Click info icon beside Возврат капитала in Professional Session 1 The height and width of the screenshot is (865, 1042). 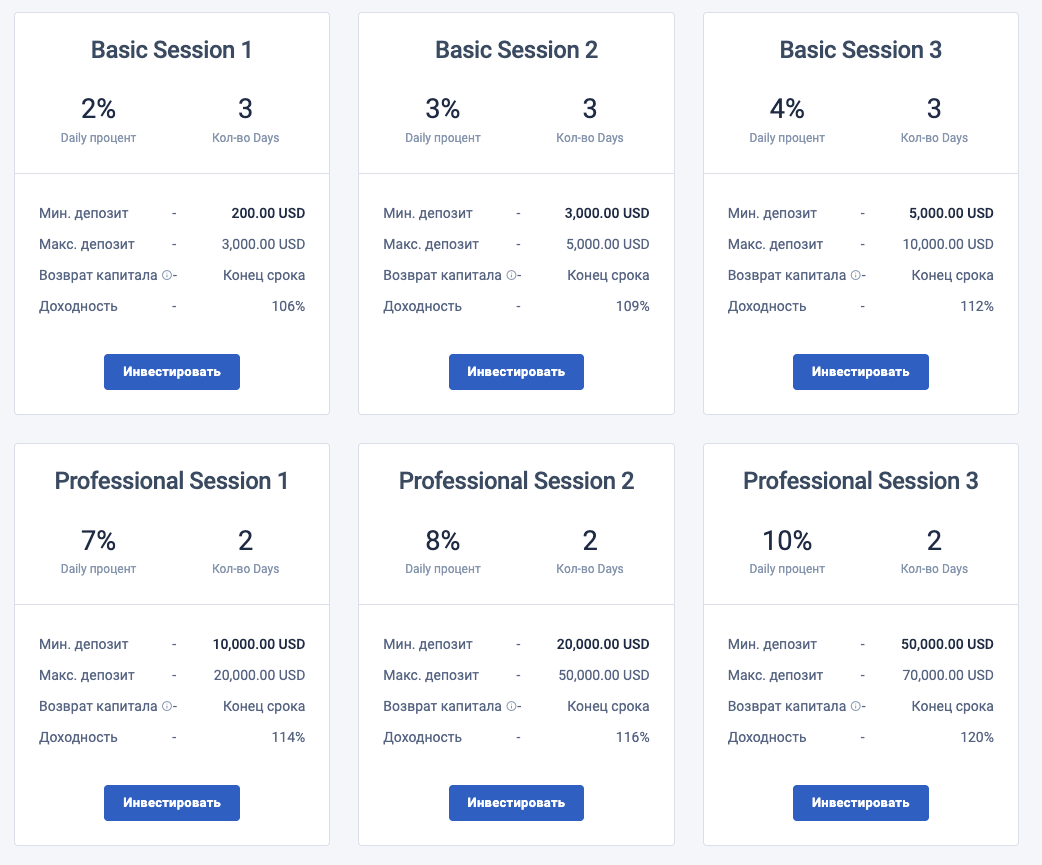[x=167, y=706]
